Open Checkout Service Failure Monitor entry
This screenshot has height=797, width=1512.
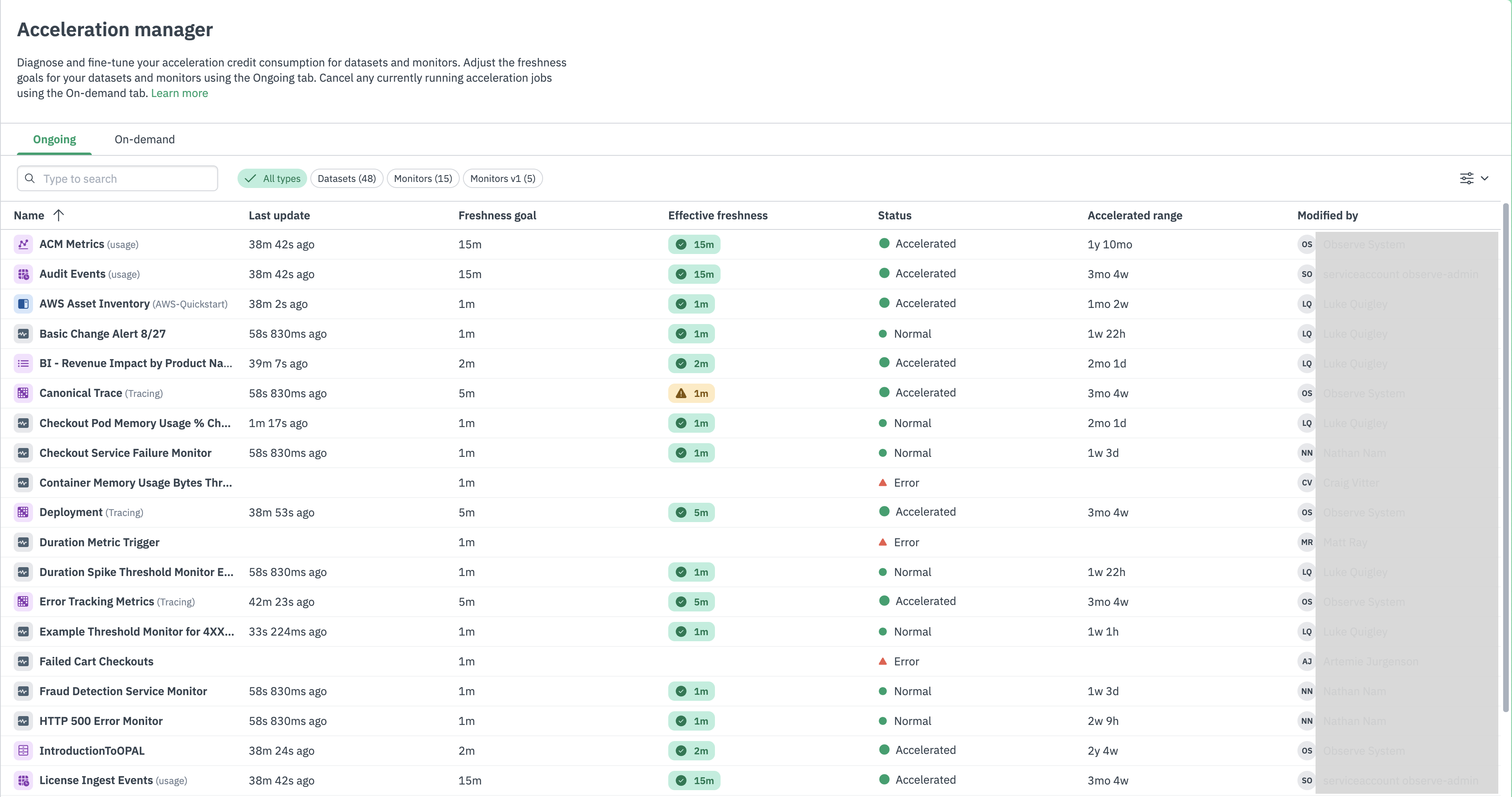point(125,453)
